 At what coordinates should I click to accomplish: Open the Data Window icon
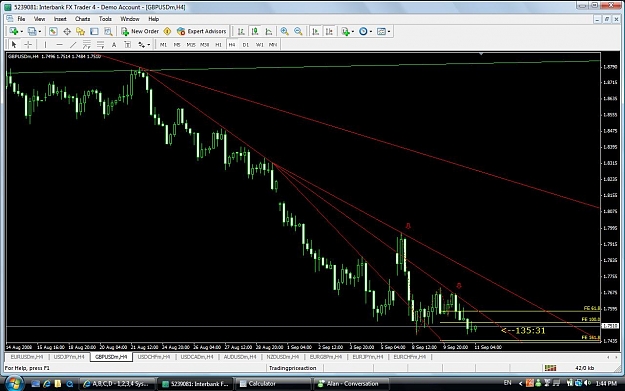67,31
